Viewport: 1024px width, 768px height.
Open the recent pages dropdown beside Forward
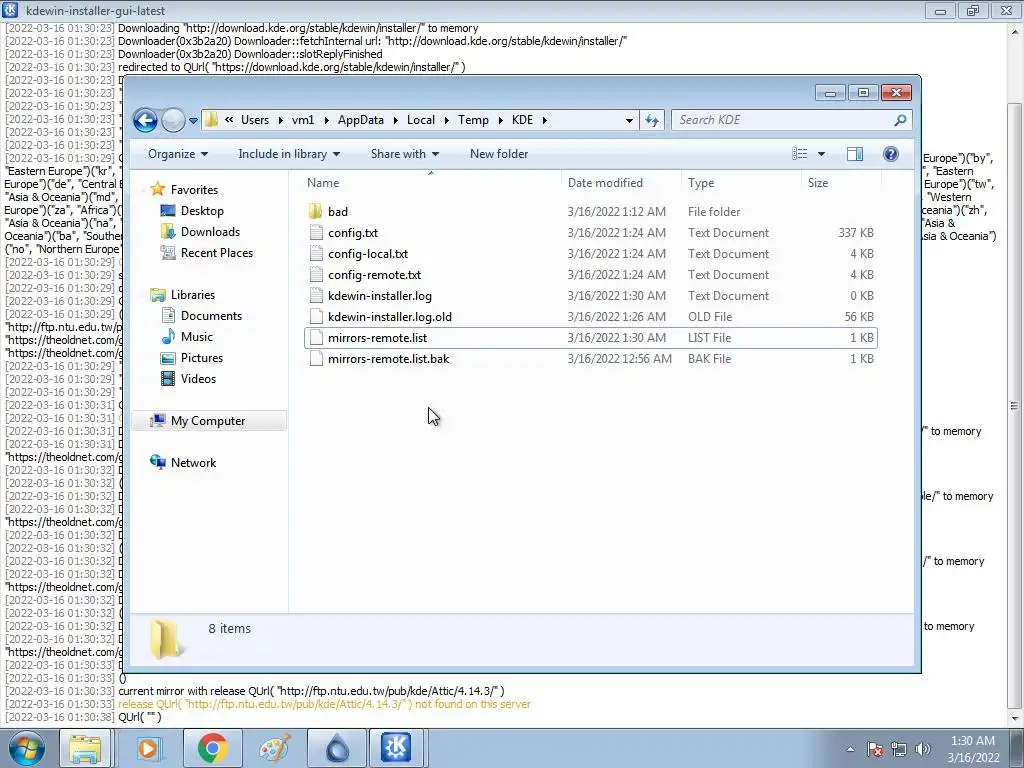(193, 121)
